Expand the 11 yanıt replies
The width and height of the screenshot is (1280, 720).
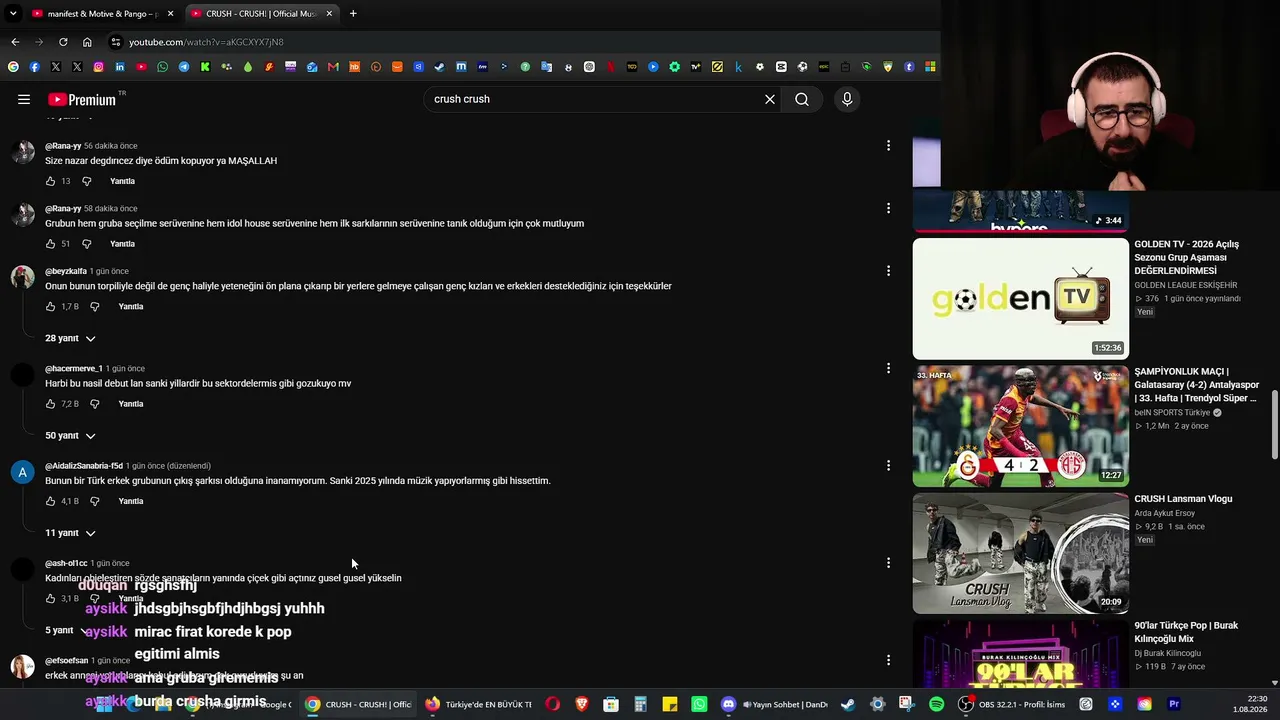[70, 533]
